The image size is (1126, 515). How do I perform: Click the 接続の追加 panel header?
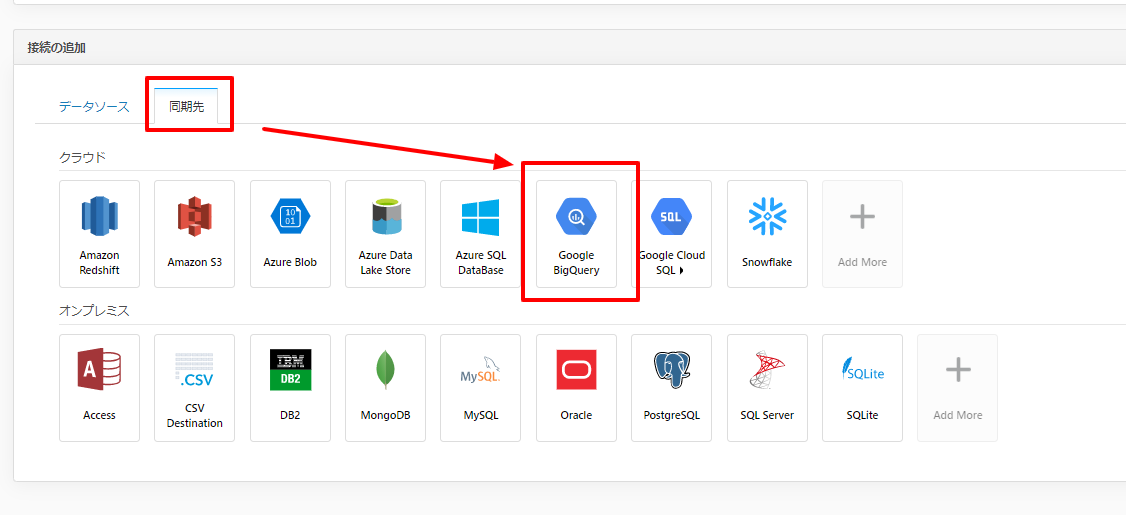coord(569,47)
